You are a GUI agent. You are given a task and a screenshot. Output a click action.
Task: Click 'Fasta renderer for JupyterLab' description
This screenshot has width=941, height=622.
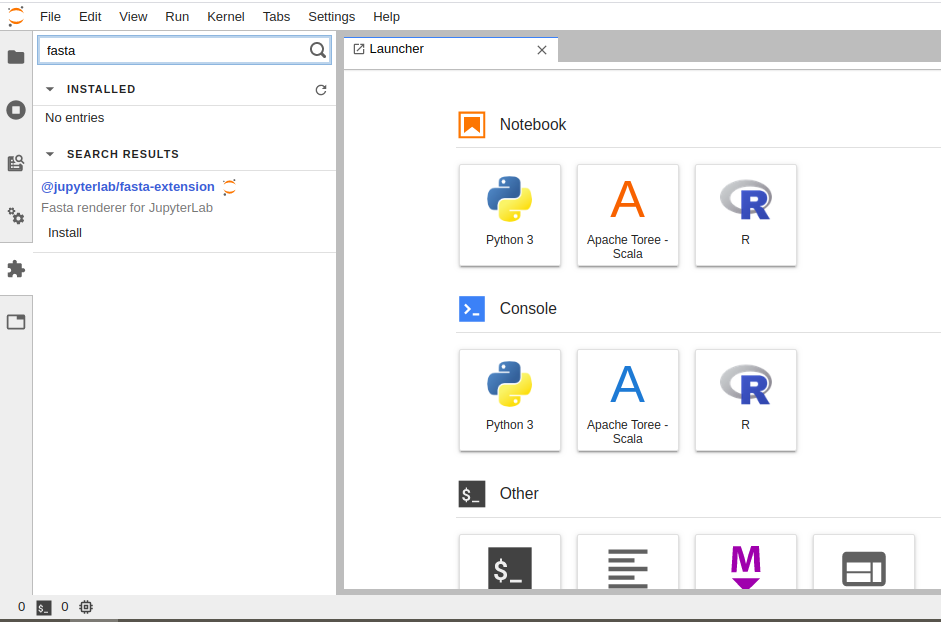pyautogui.click(x=127, y=208)
